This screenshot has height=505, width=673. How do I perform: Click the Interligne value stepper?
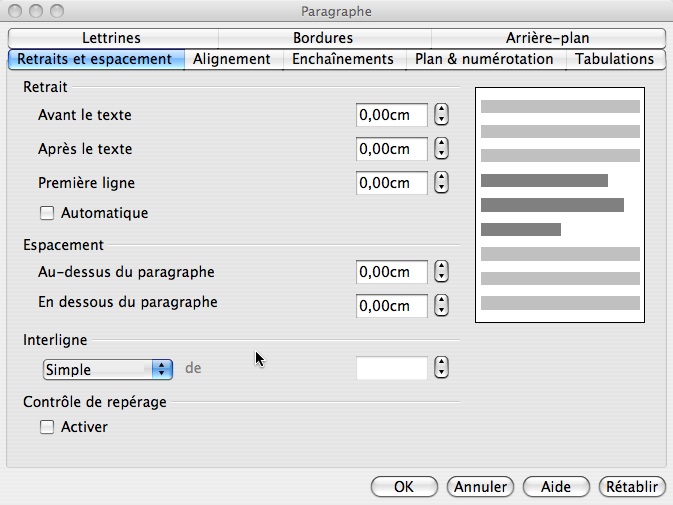click(441, 368)
